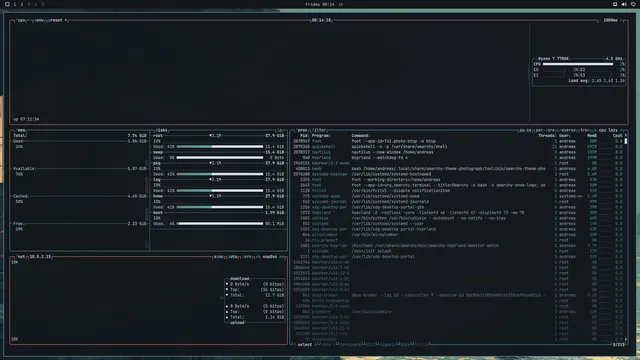
Task: Open the tray icon left of the volume
Action: [615, 4]
